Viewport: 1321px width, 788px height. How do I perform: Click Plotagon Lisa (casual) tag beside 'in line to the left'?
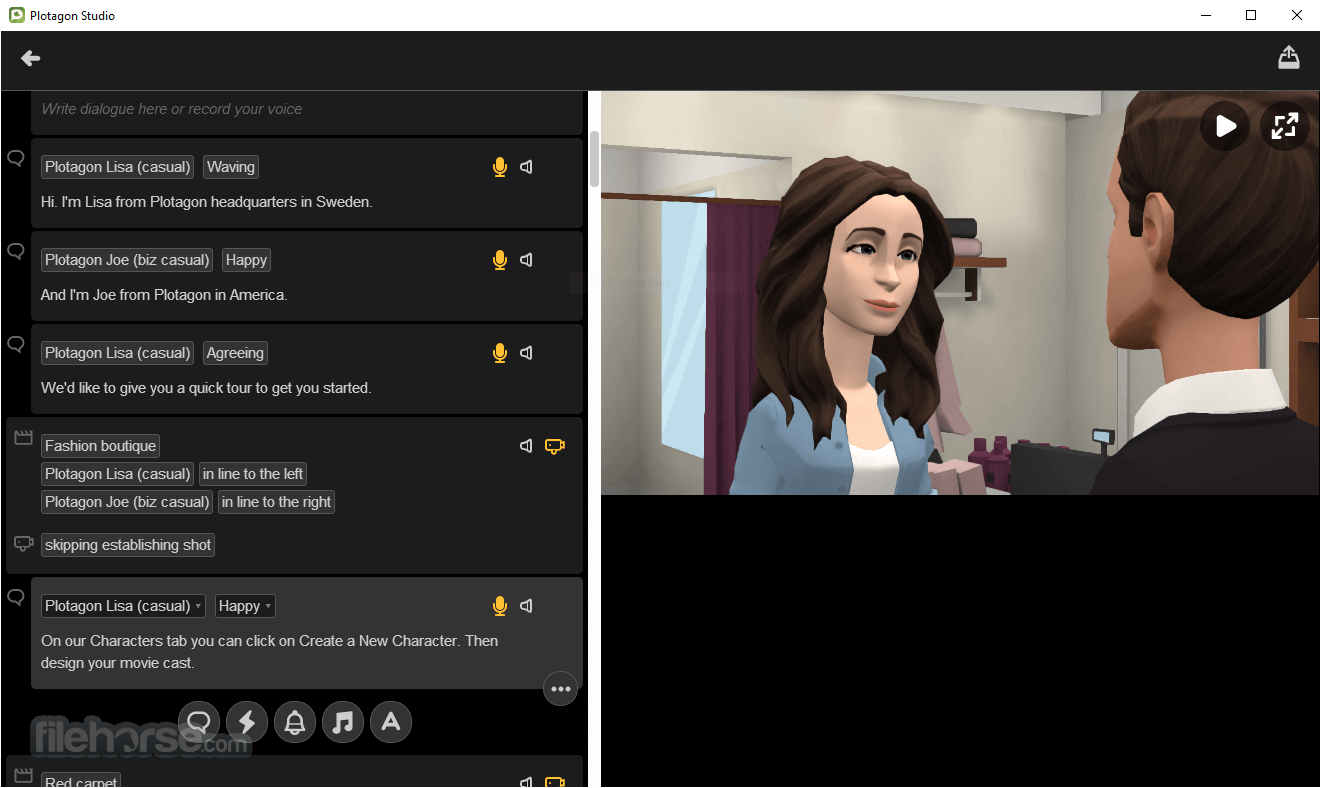click(x=118, y=474)
